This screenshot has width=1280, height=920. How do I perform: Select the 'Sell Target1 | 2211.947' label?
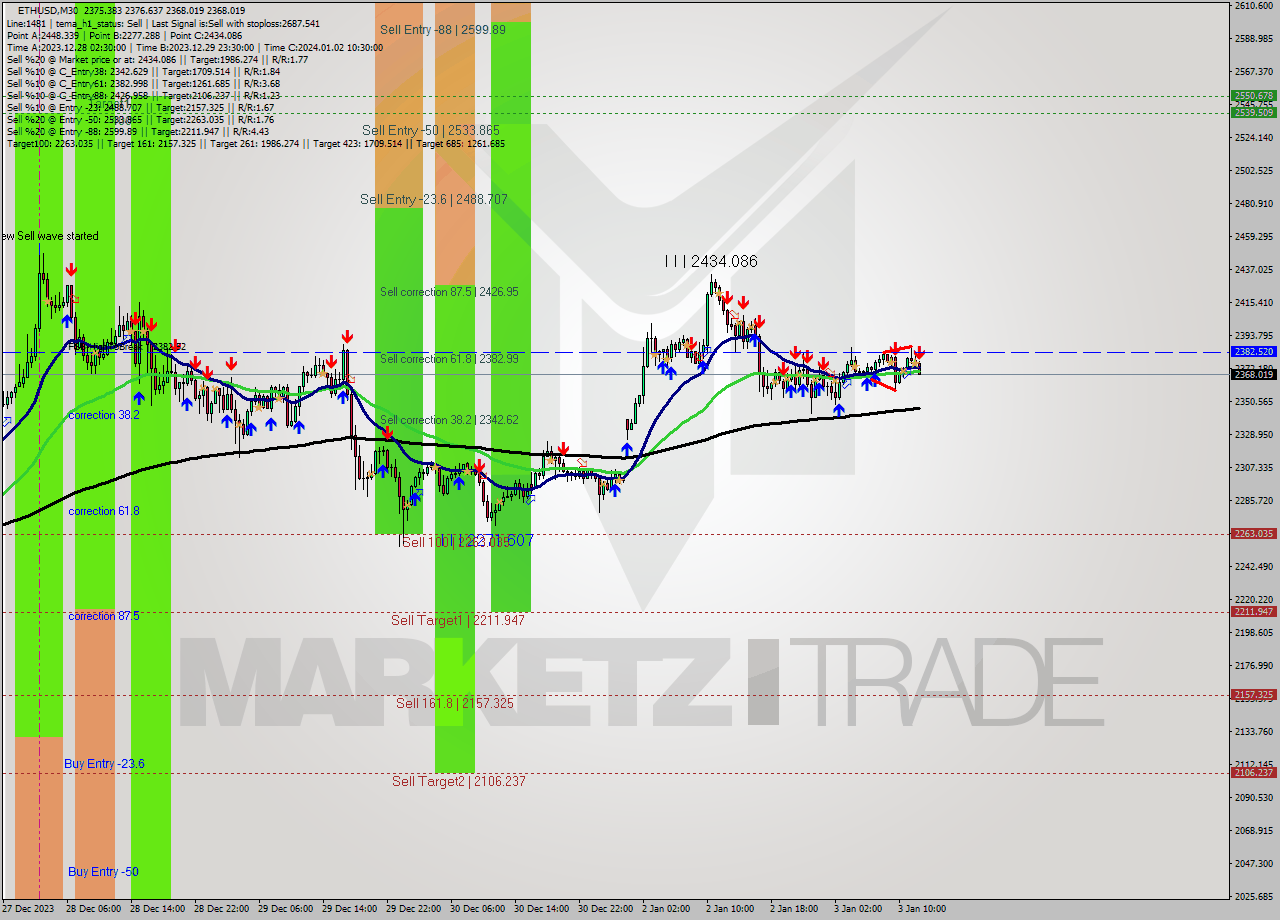pos(458,620)
